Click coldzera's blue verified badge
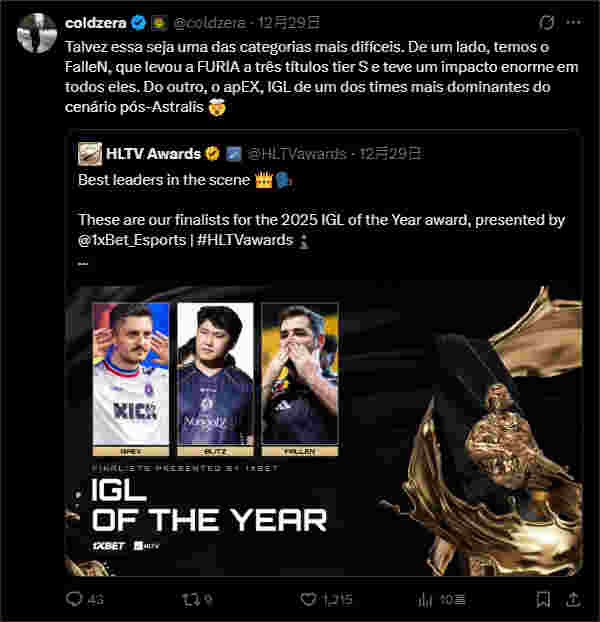This screenshot has width=600, height=622. (x=139, y=23)
